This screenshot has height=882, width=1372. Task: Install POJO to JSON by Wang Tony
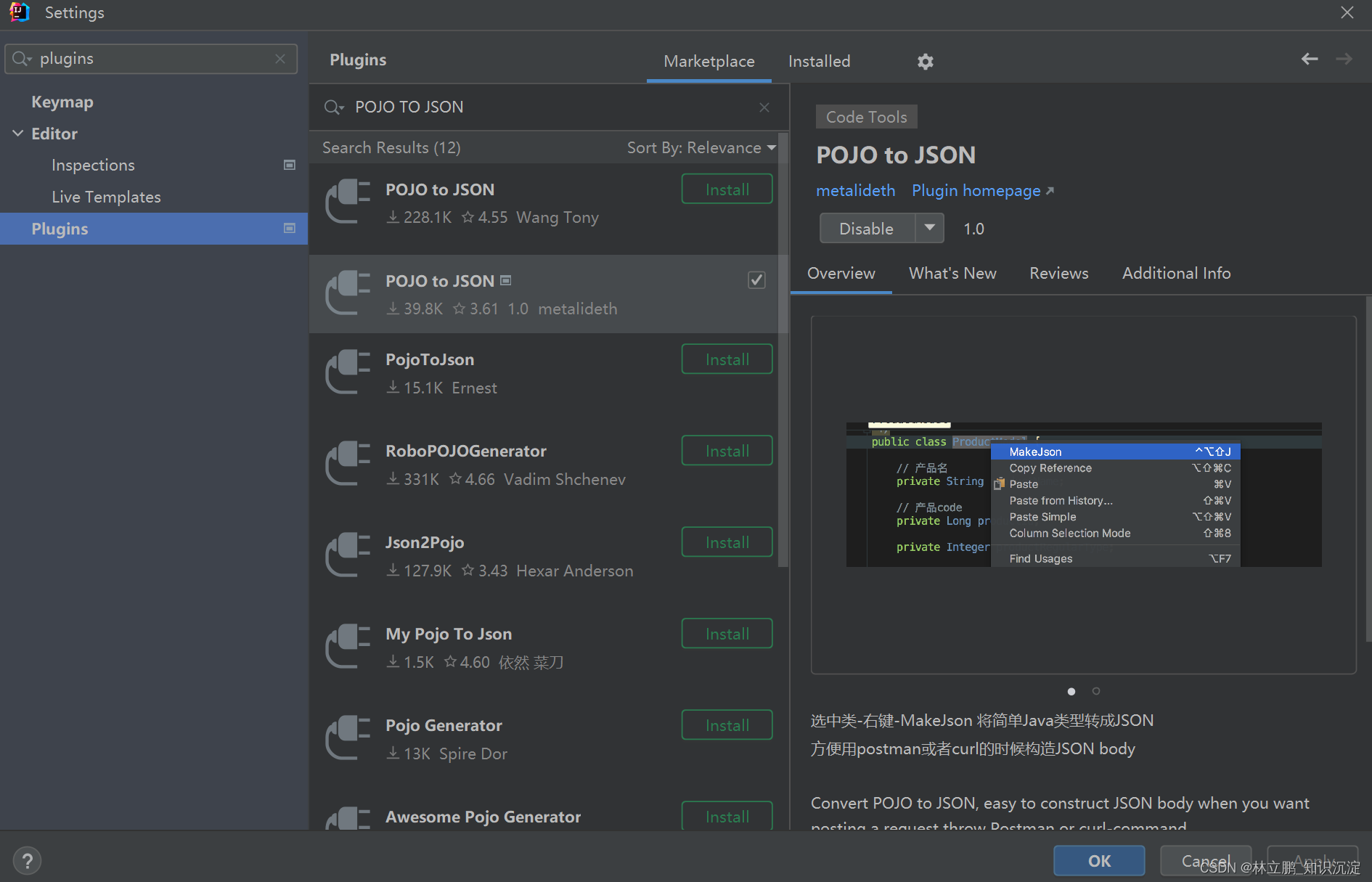727,189
